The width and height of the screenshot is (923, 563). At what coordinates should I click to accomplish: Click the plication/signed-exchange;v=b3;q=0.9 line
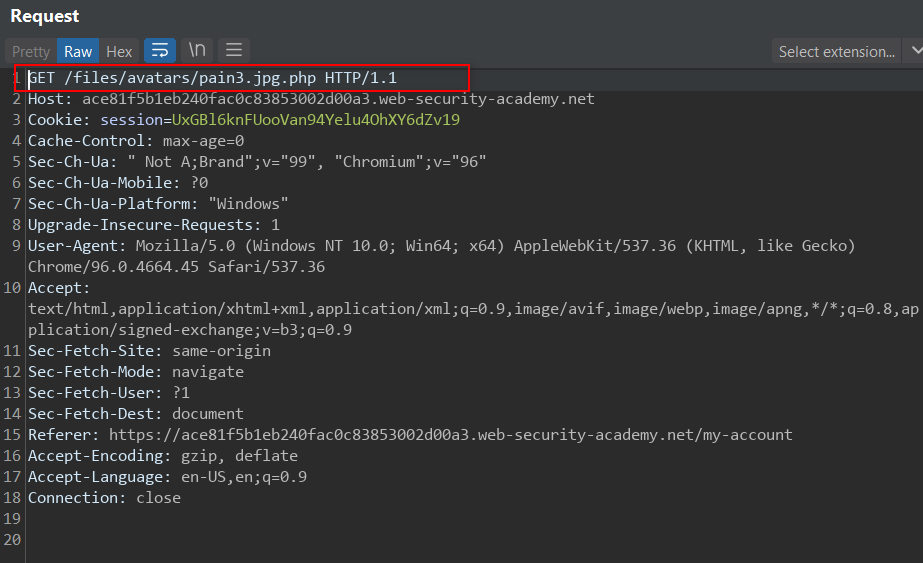[x=190, y=330]
